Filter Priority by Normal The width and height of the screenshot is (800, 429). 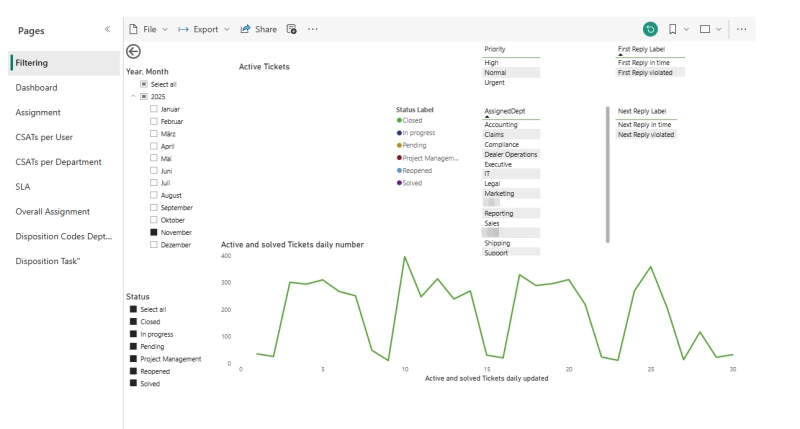(511, 72)
